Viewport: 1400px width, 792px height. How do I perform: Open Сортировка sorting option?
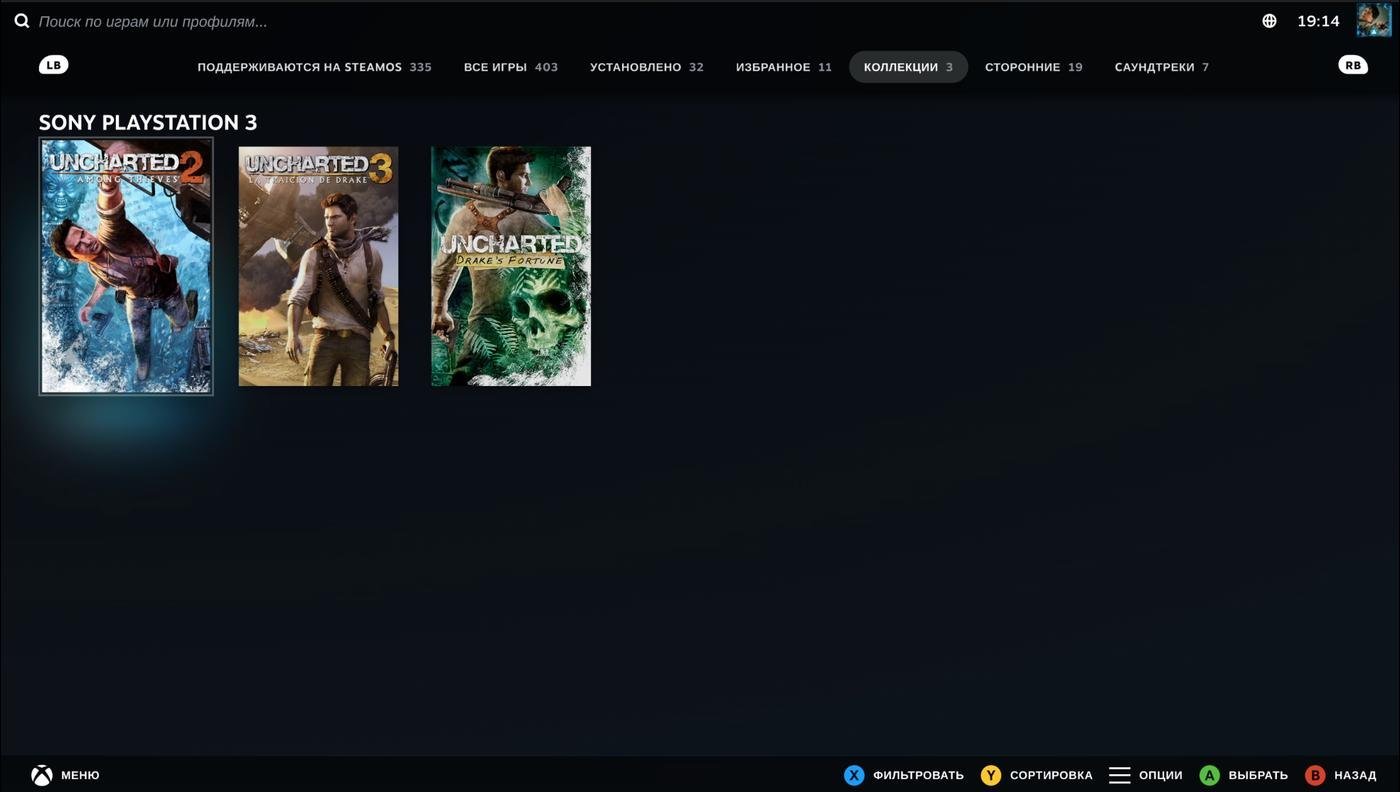tap(1051, 775)
